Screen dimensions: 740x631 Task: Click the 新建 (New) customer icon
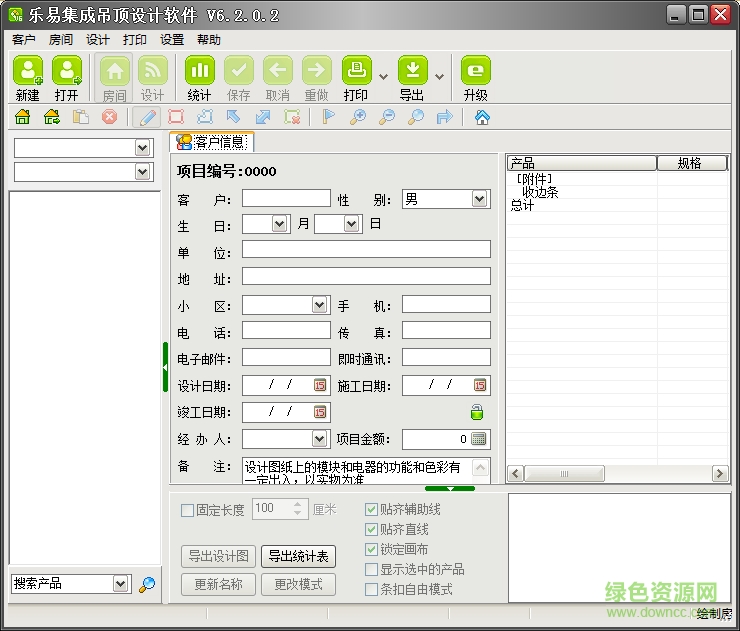(x=27, y=70)
